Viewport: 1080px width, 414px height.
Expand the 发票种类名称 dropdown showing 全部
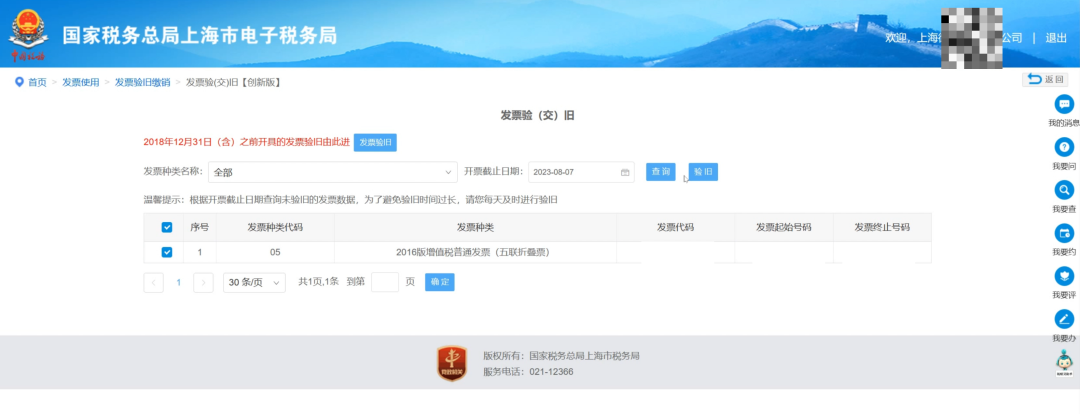333,172
